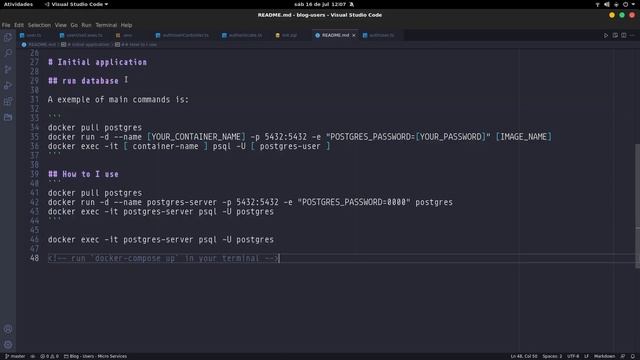Open the system menu dropdown arrow
Screen dimensions: 640x360
click(x=633, y=4)
